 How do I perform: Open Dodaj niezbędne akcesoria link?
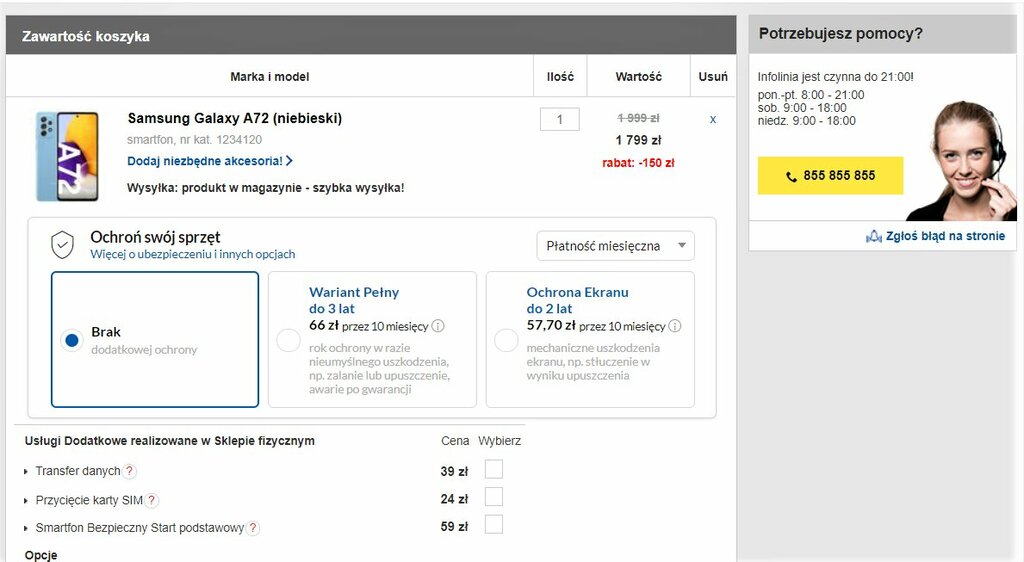pos(209,161)
